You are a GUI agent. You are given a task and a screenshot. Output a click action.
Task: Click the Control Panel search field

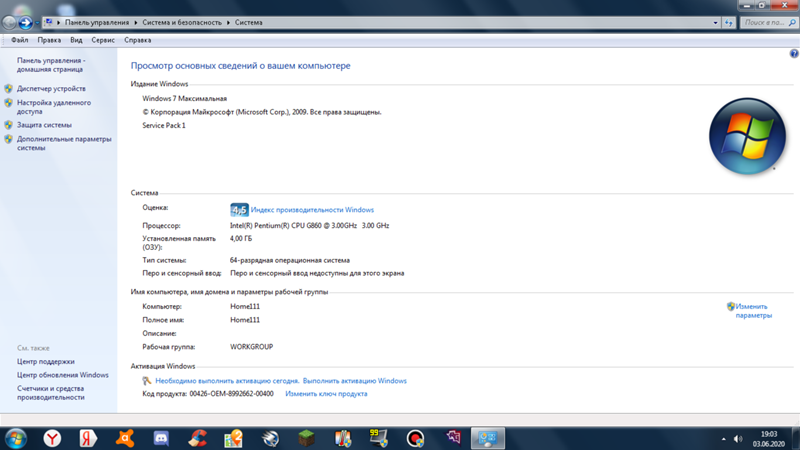point(765,22)
